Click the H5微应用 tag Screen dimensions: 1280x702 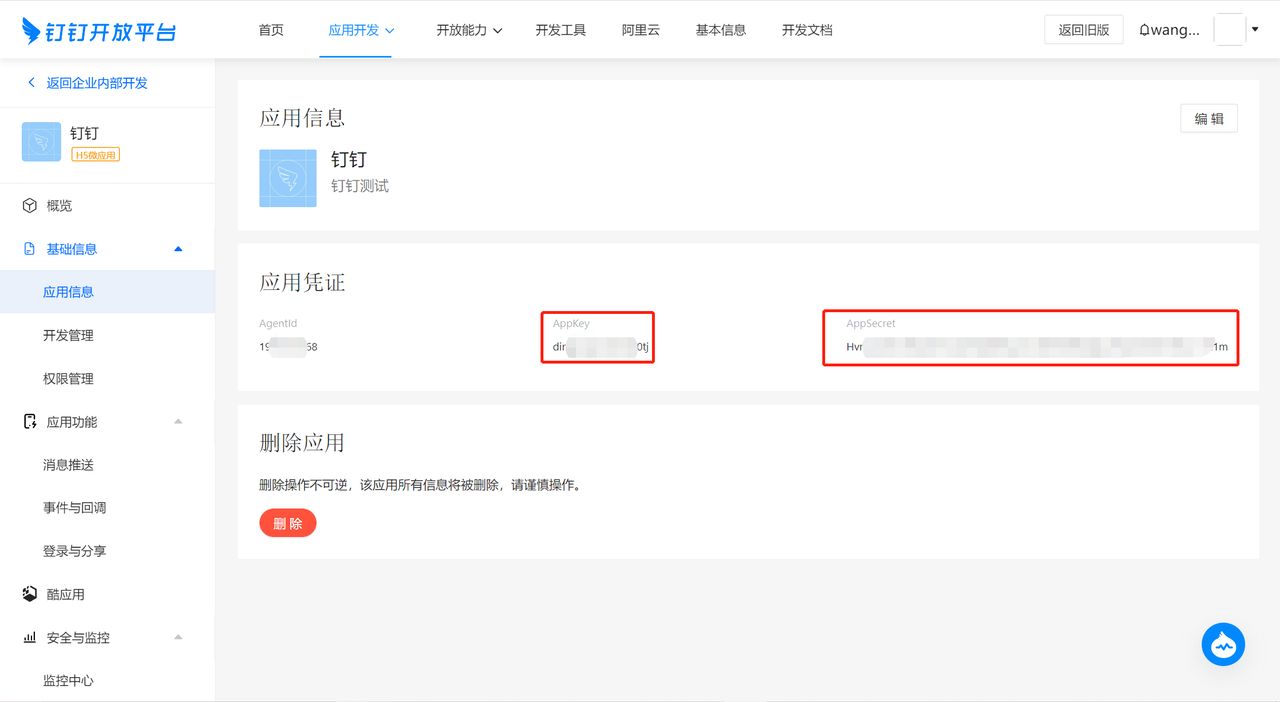pos(95,154)
